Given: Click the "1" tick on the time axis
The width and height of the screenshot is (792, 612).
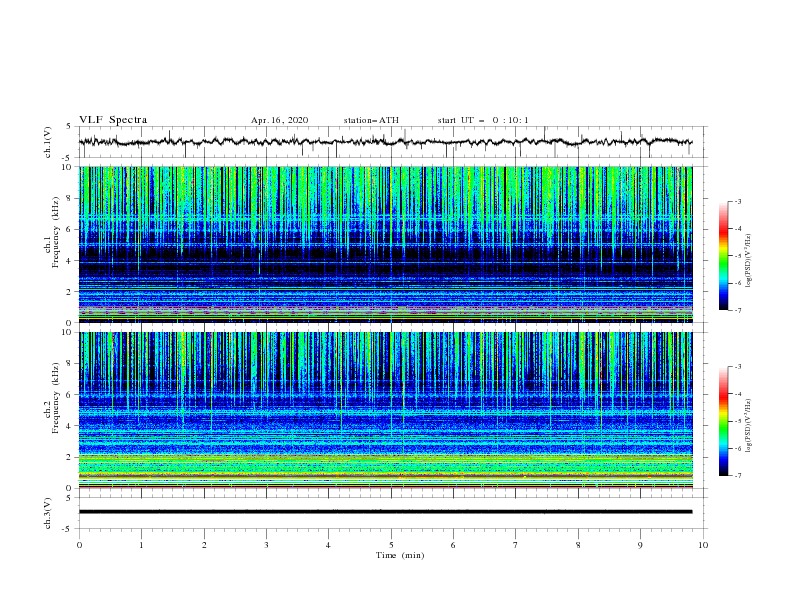Looking at the screenshot, I should 141,545.
